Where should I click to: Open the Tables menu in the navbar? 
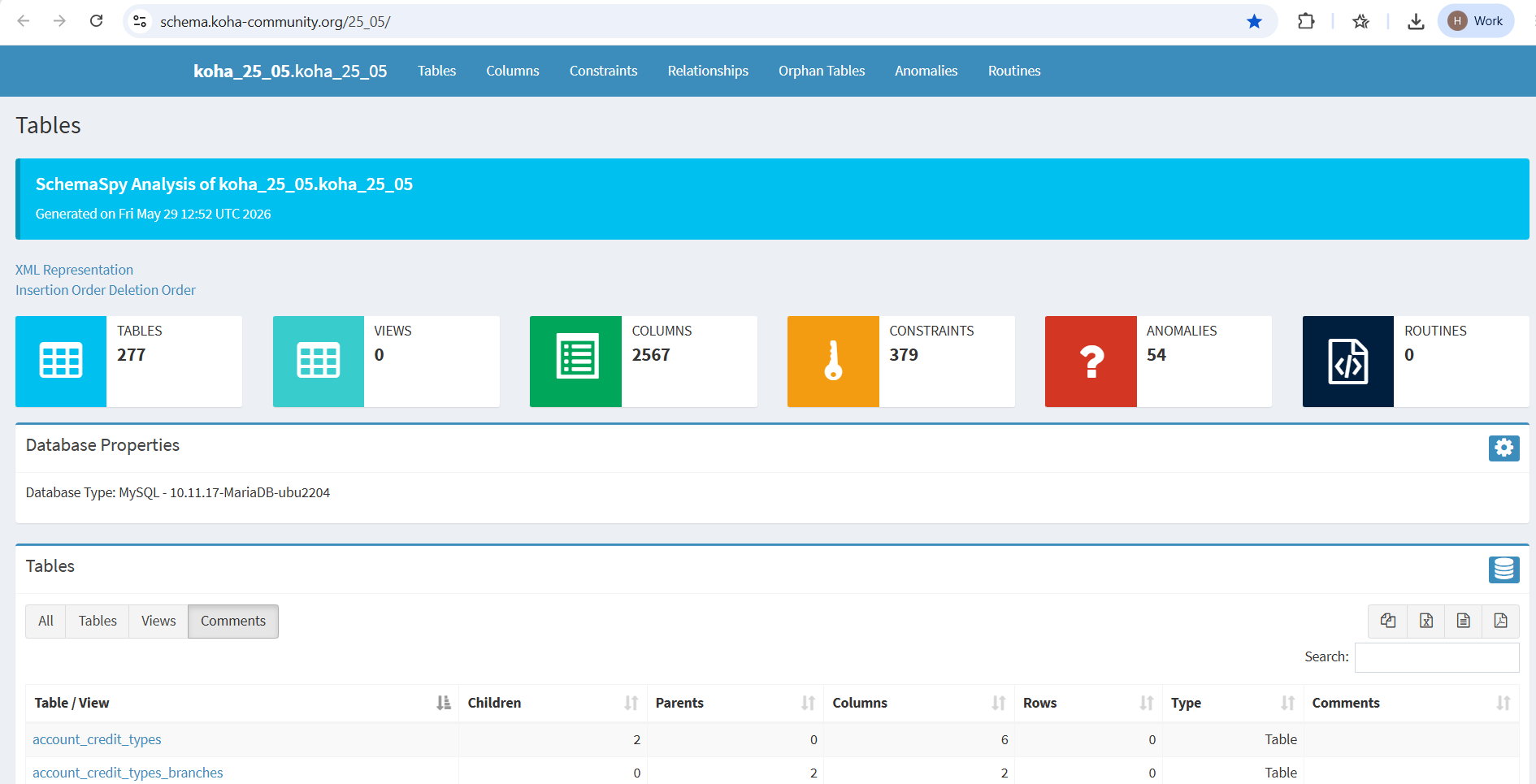(437, 71)
